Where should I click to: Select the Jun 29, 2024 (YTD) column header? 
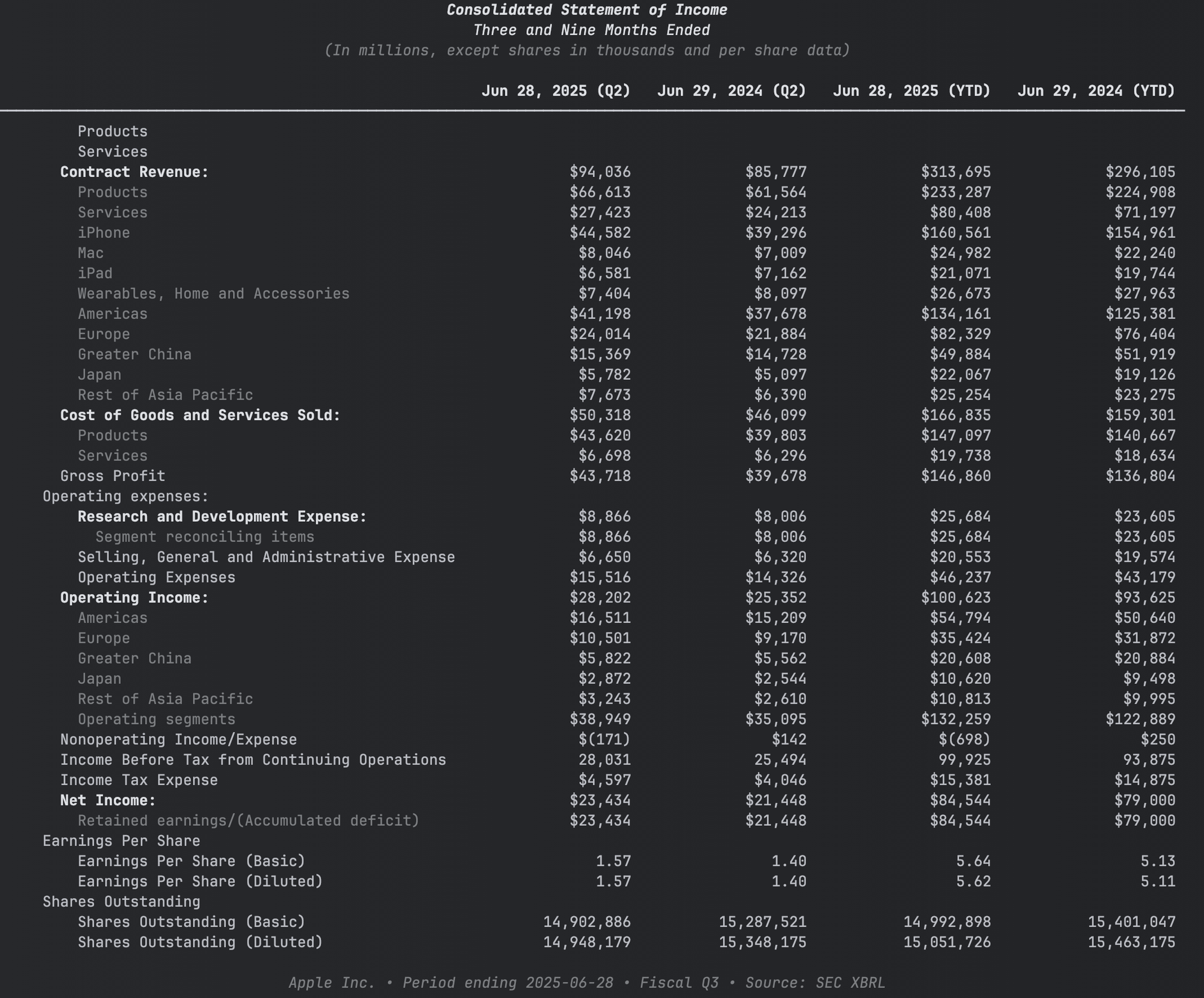[1096, 91]
